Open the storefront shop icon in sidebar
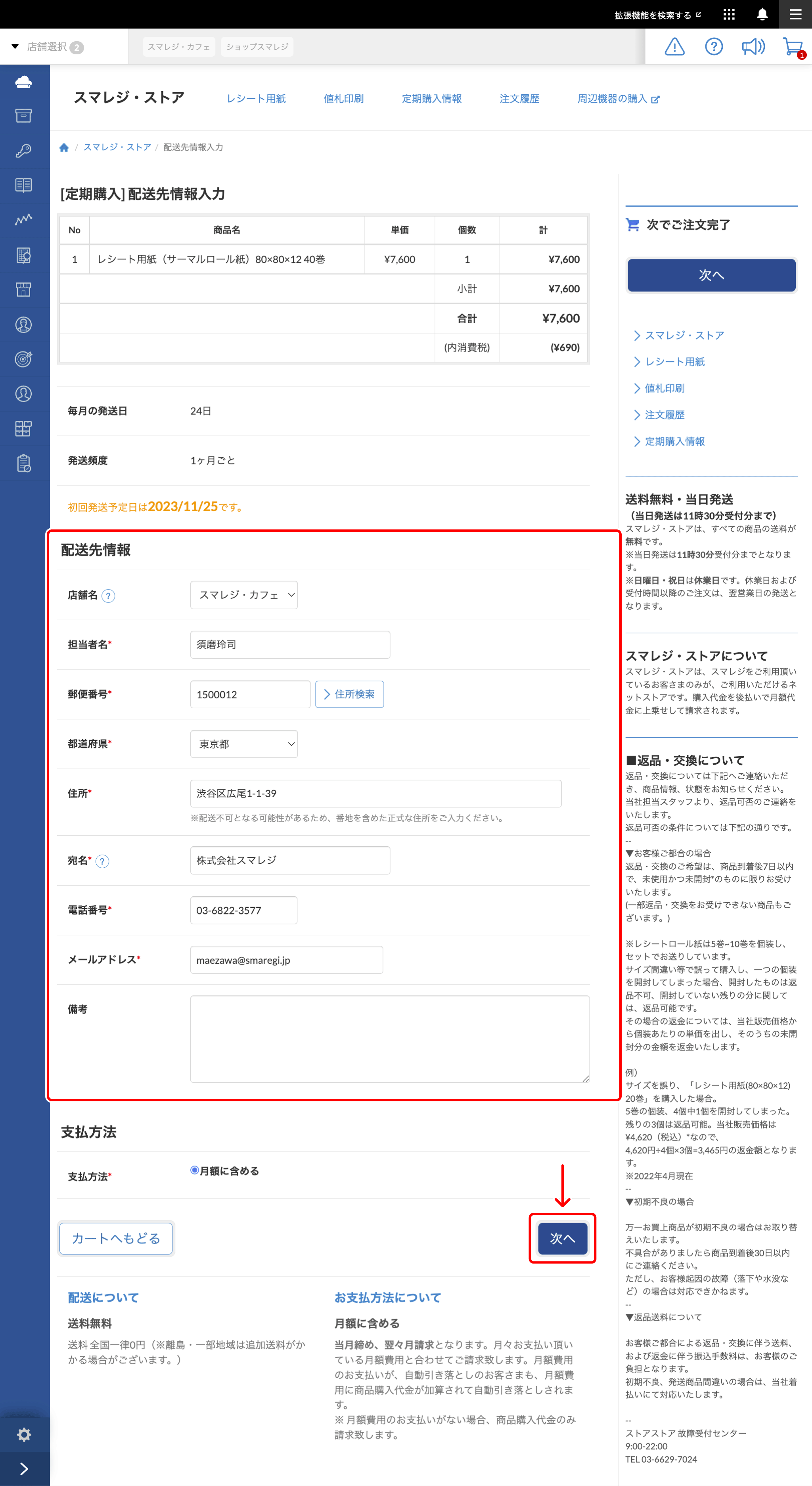Viewport: 812px width, 1486px height. point(24,290)
